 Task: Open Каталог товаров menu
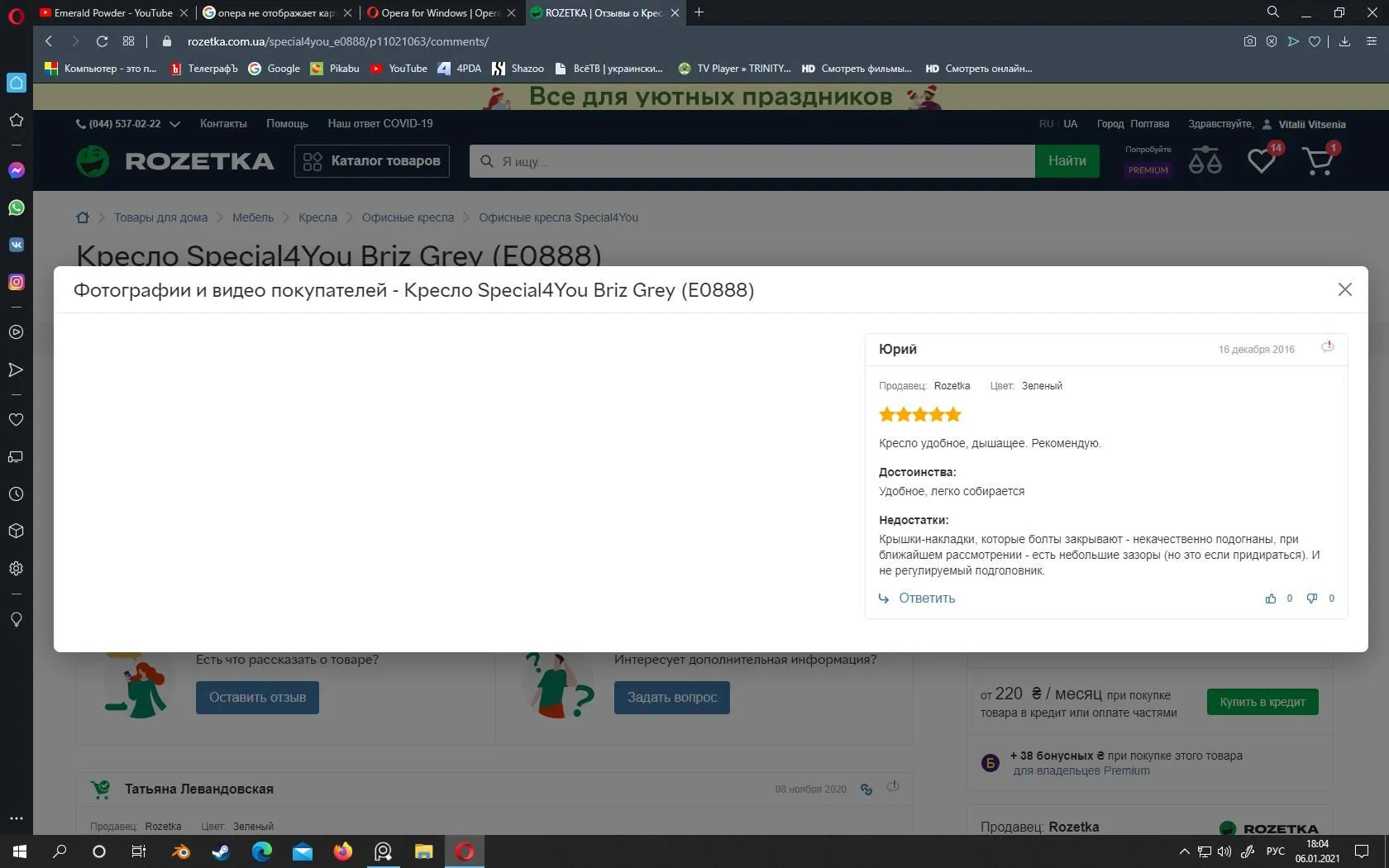click(372, 161)
